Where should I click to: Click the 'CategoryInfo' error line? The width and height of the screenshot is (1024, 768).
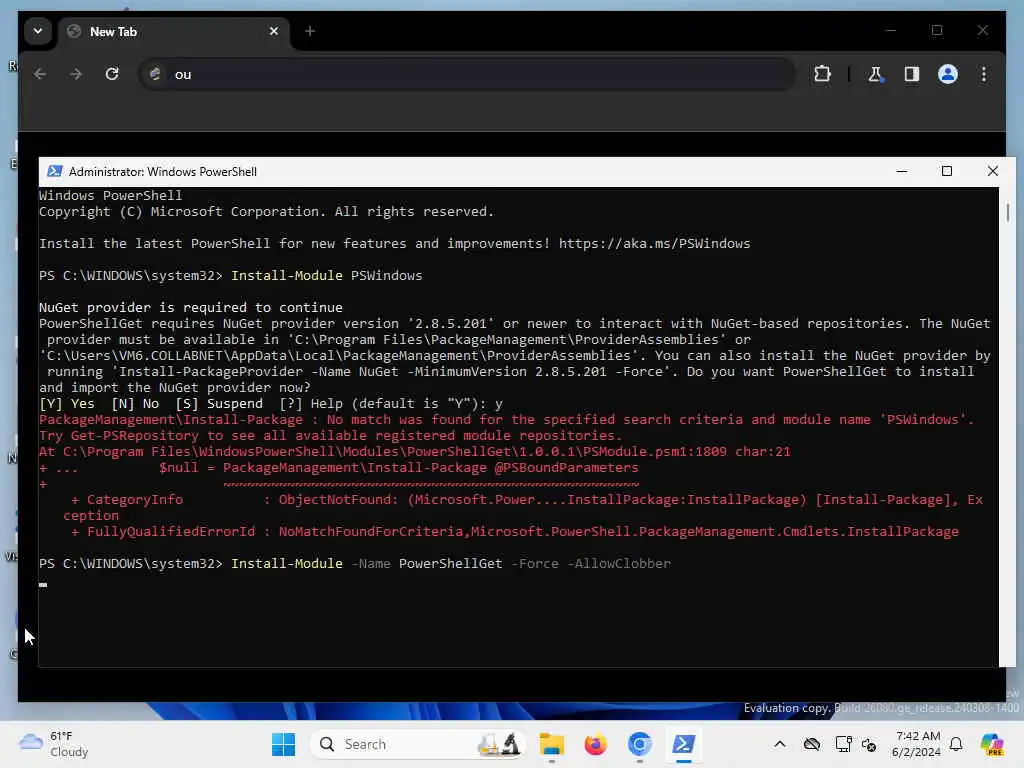click(x=526, y=500)
